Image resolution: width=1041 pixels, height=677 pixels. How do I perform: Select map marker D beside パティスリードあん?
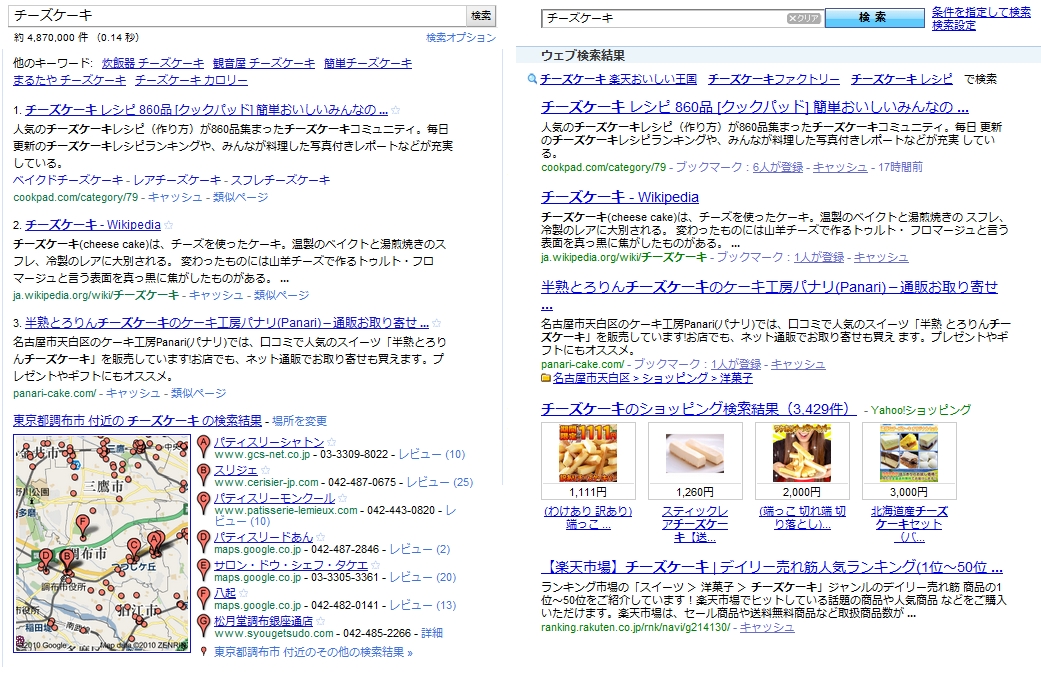coord(204,541)
